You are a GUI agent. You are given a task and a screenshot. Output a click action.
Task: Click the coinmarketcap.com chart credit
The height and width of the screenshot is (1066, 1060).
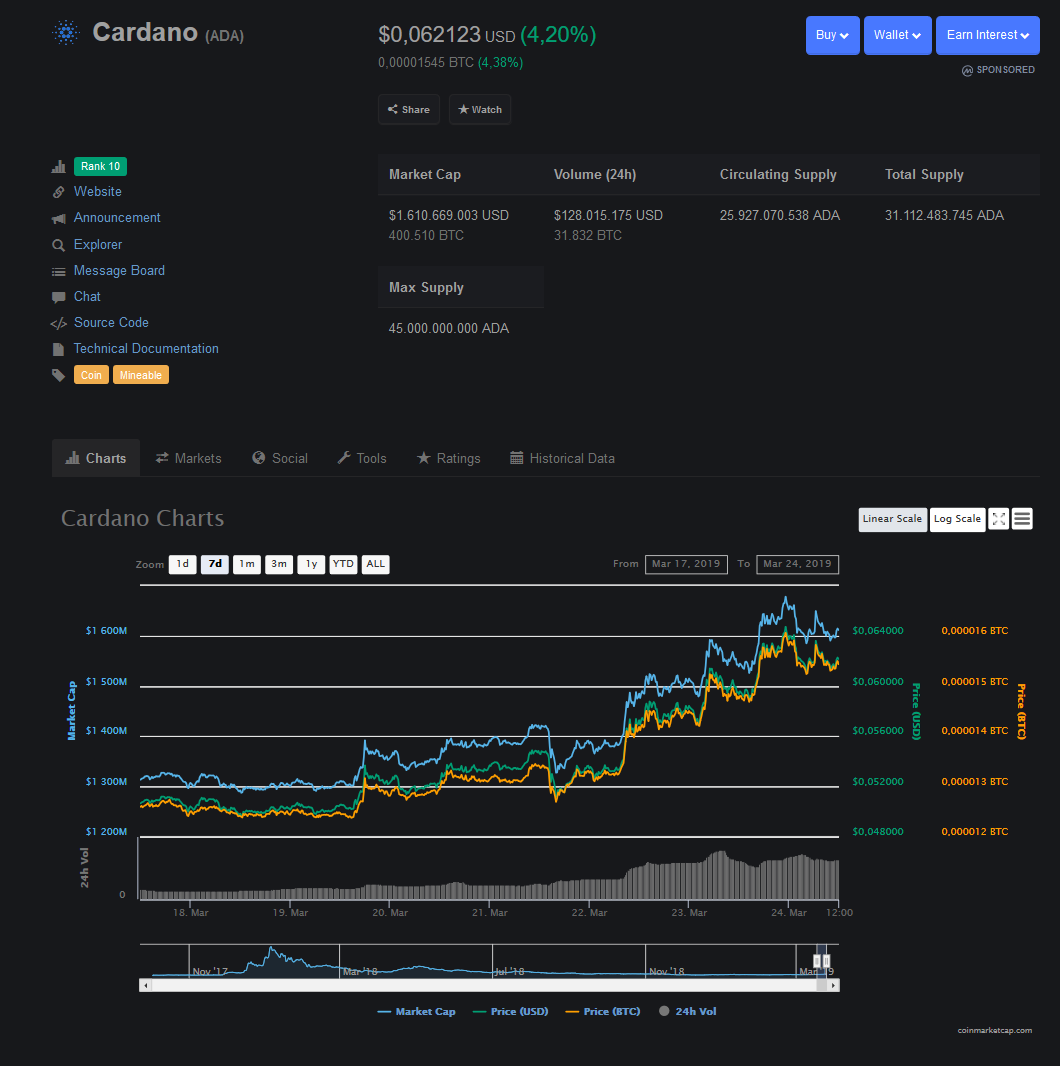tap(995, 1031)
